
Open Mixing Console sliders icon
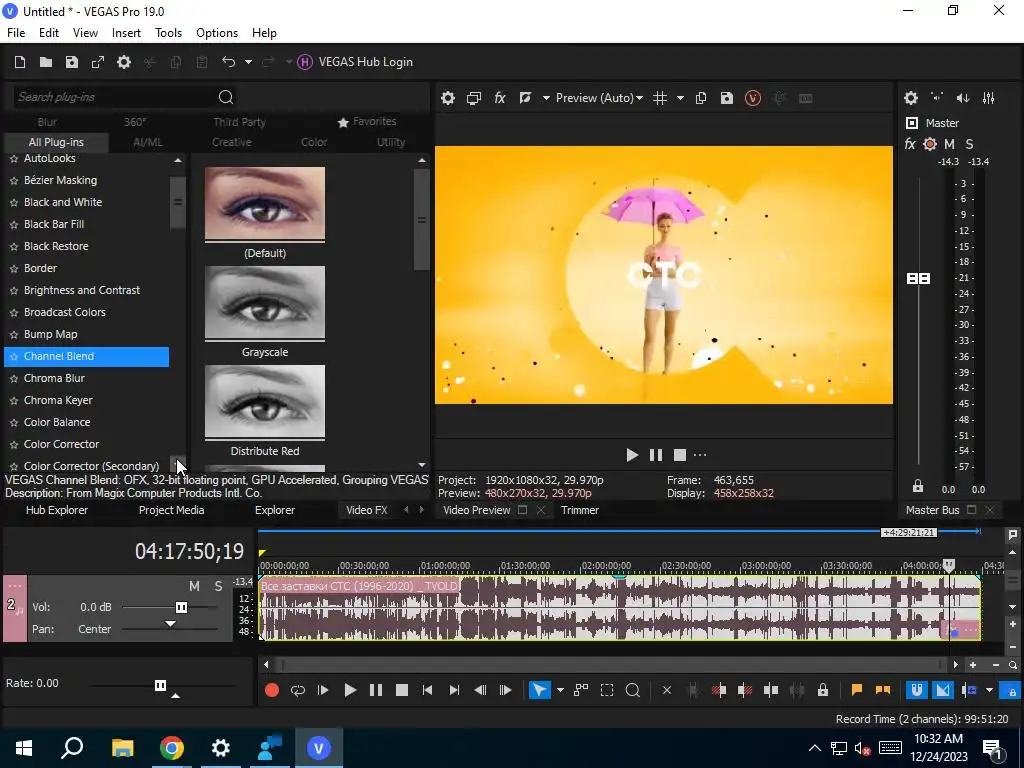[x=989, y=98]
